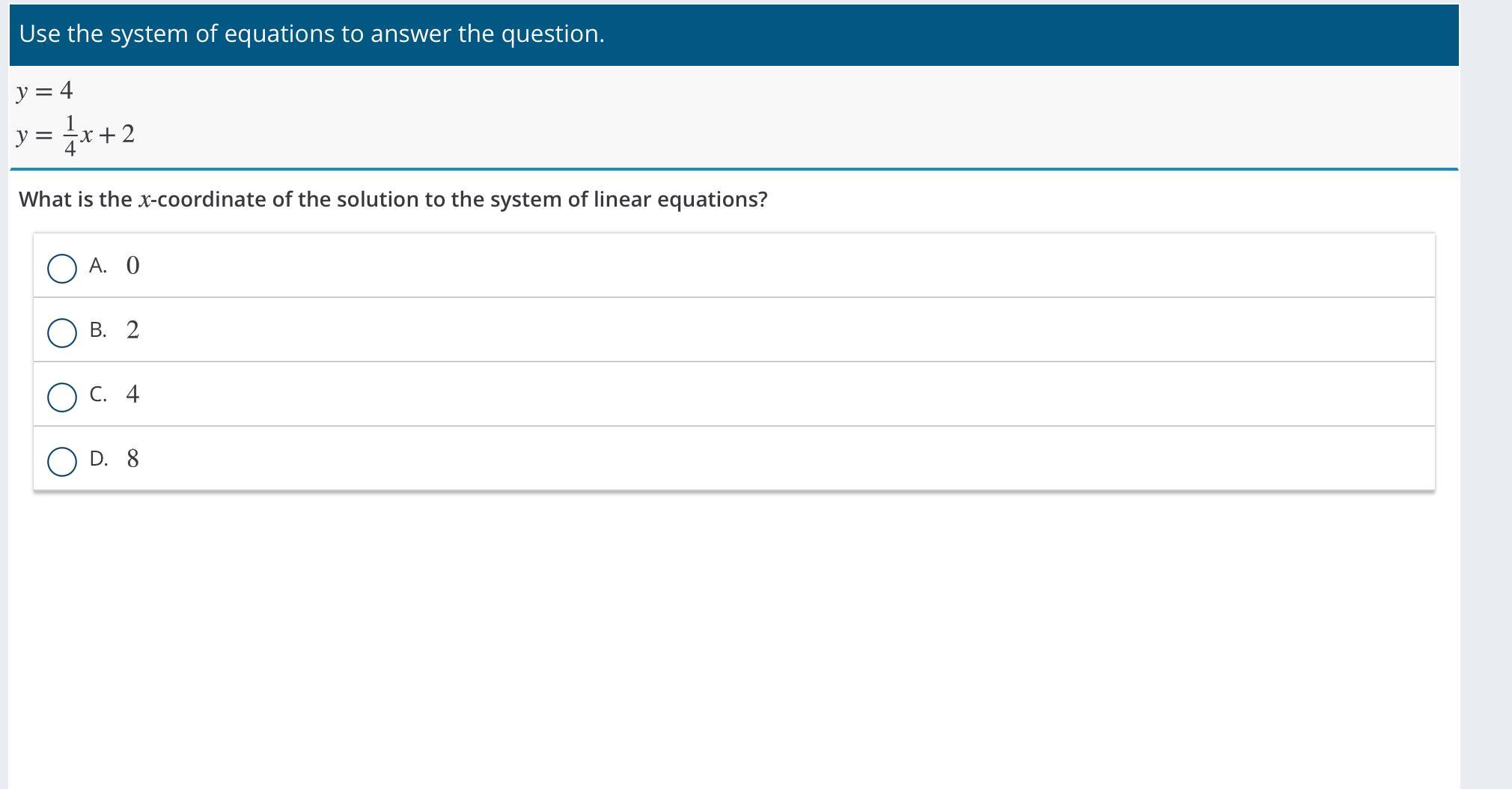This screenshot has height=789, width=1512.
Task: Click the letter label "C."
Action: pos(98,394)
